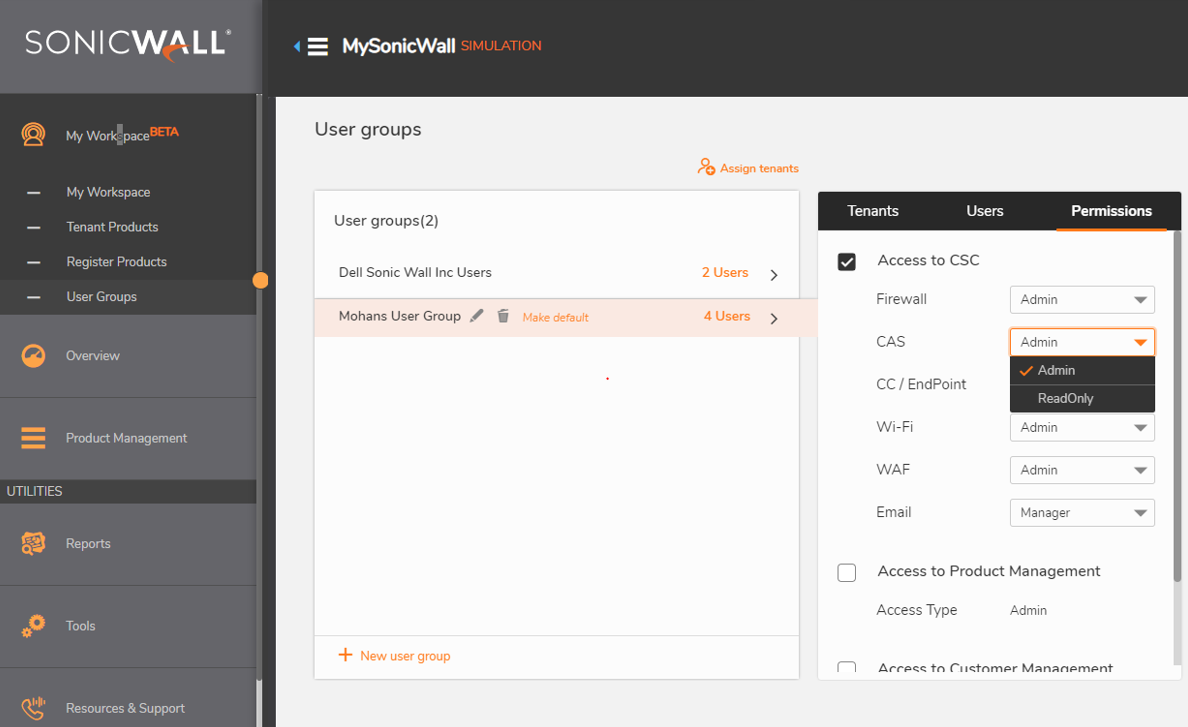Click the Assign tenants link
This screenshot has width=1188, height=727.
coord(748,168)
